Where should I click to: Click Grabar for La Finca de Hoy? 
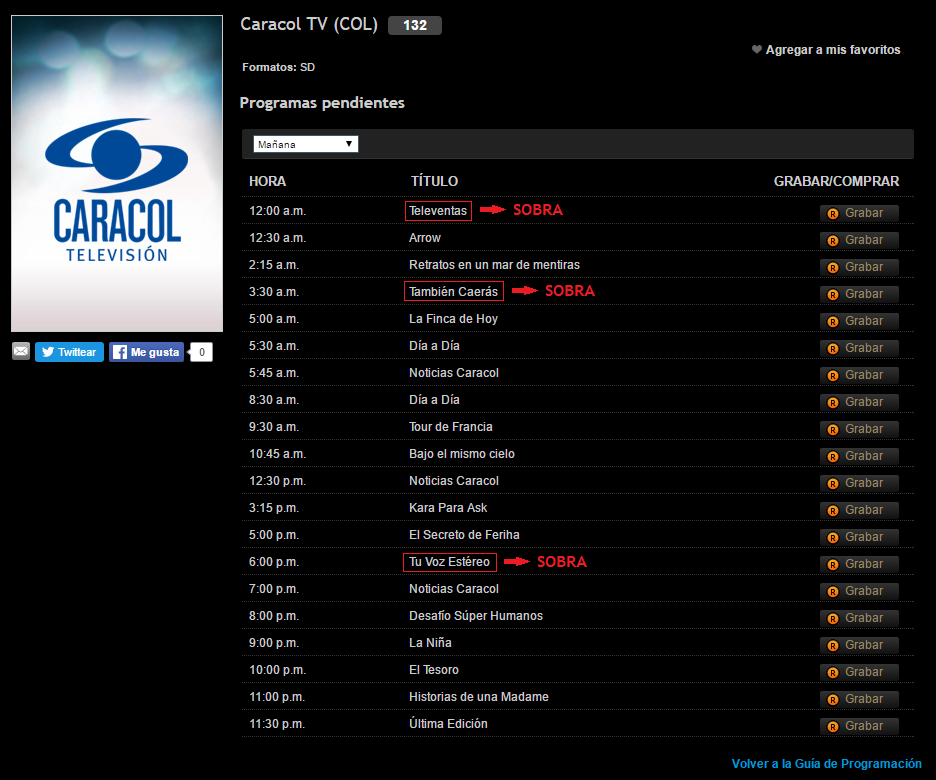(859, 321)
